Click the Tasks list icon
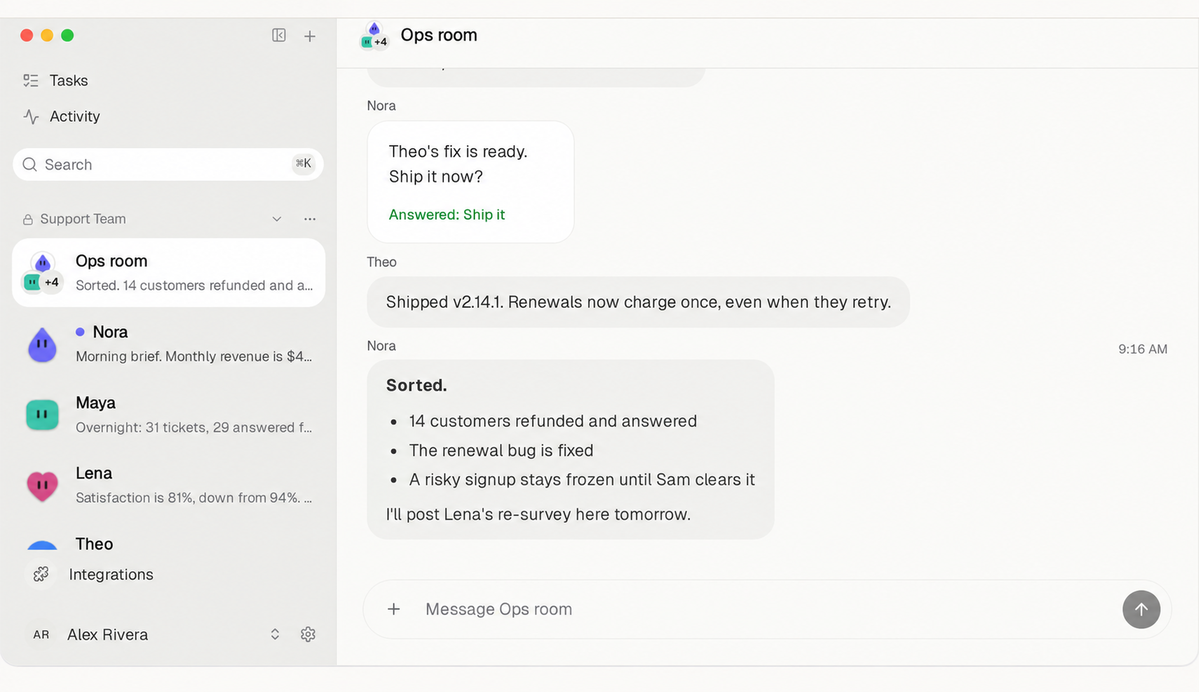 tap(31, 80)
